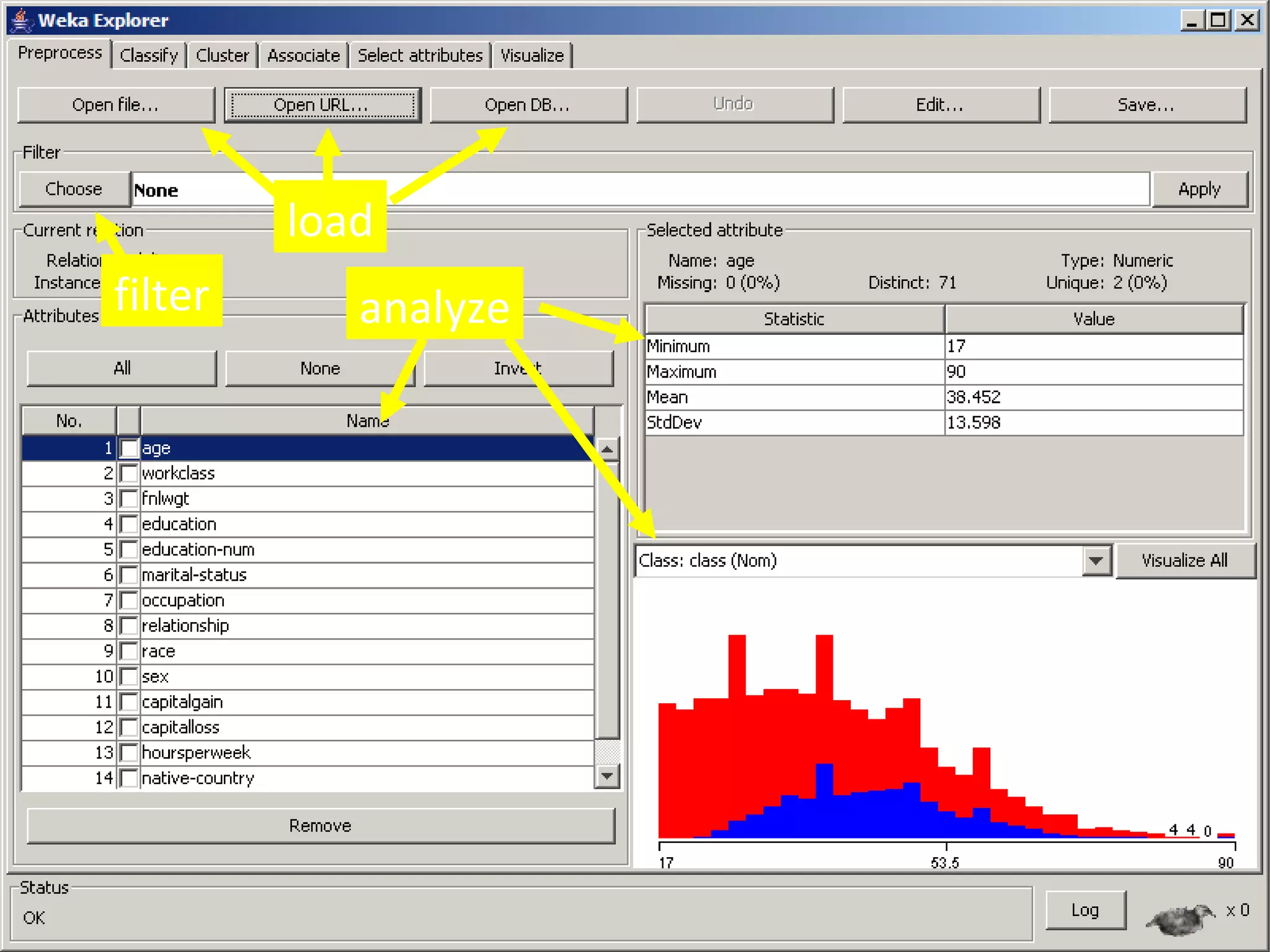The width and height of the screenshot is (1270, 952).
Task: Apply the selected filter
Action: click(1199, 189)
